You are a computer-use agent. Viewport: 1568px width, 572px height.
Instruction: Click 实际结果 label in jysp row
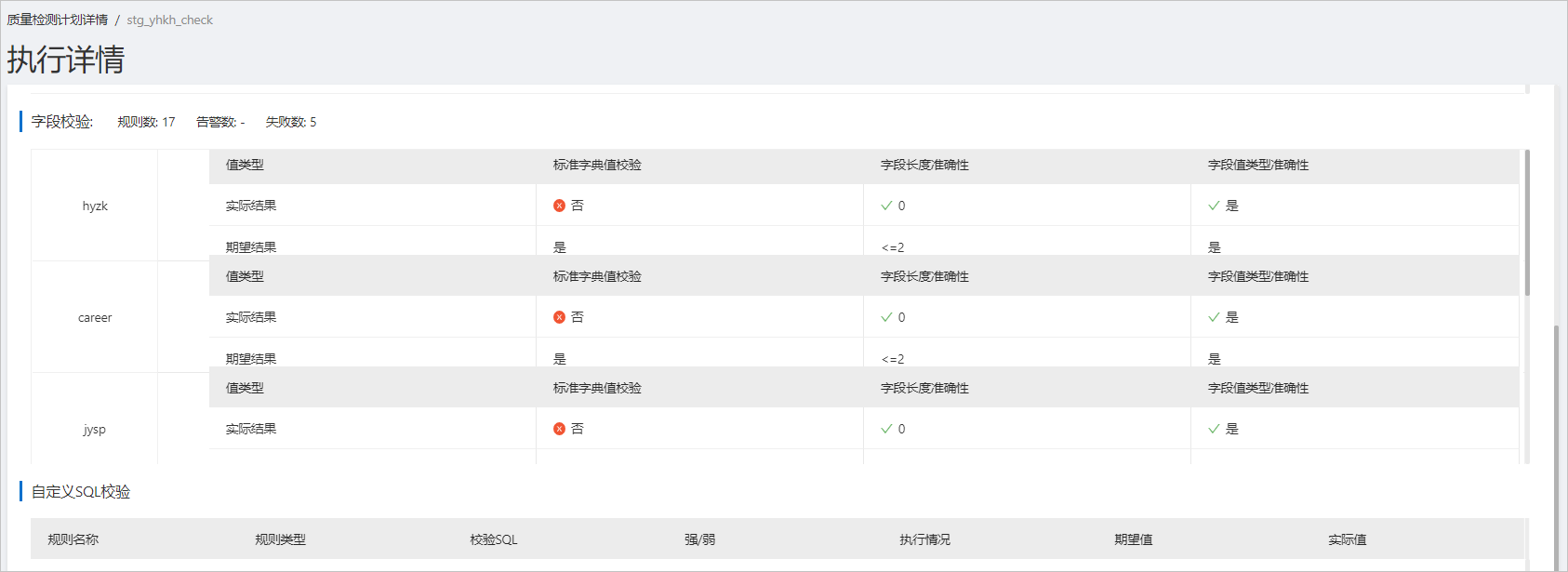point(251,429)
